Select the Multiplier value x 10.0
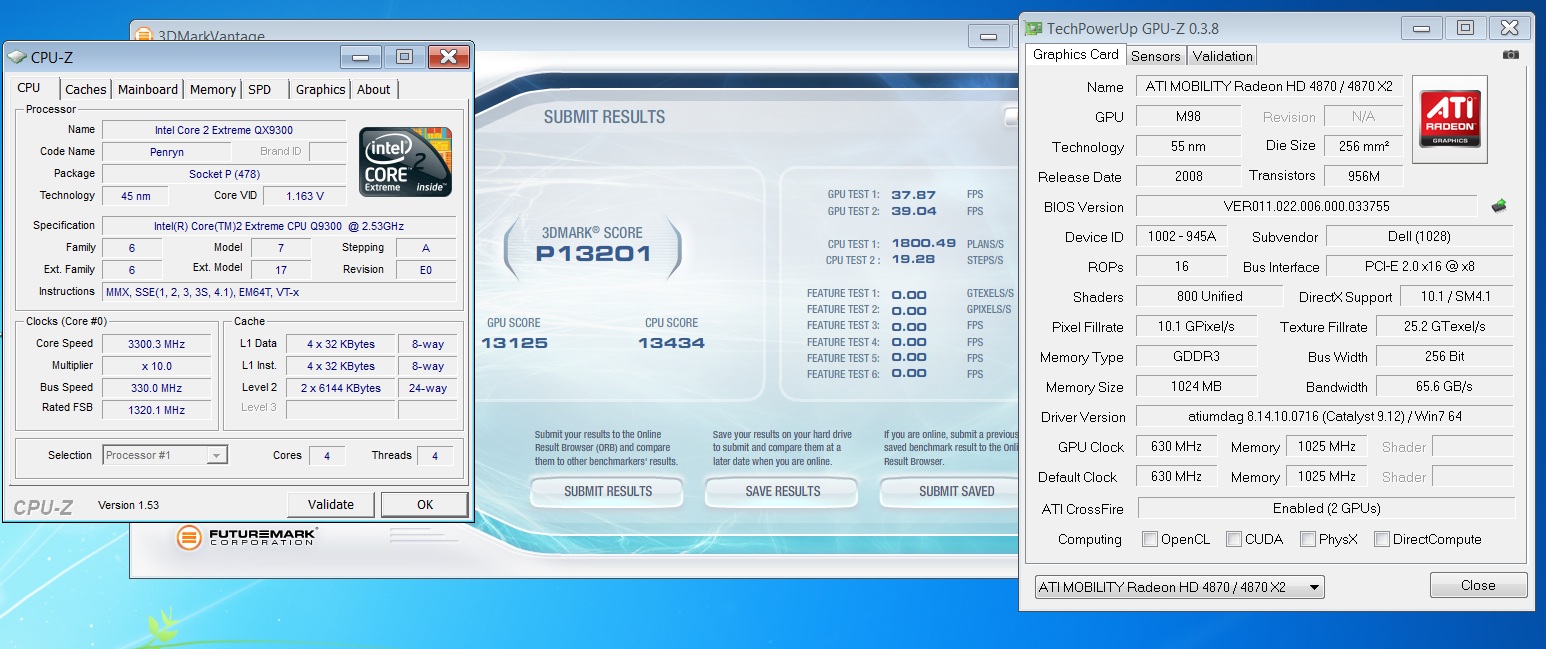The image size is (1546, 649). tap(154, 366)
